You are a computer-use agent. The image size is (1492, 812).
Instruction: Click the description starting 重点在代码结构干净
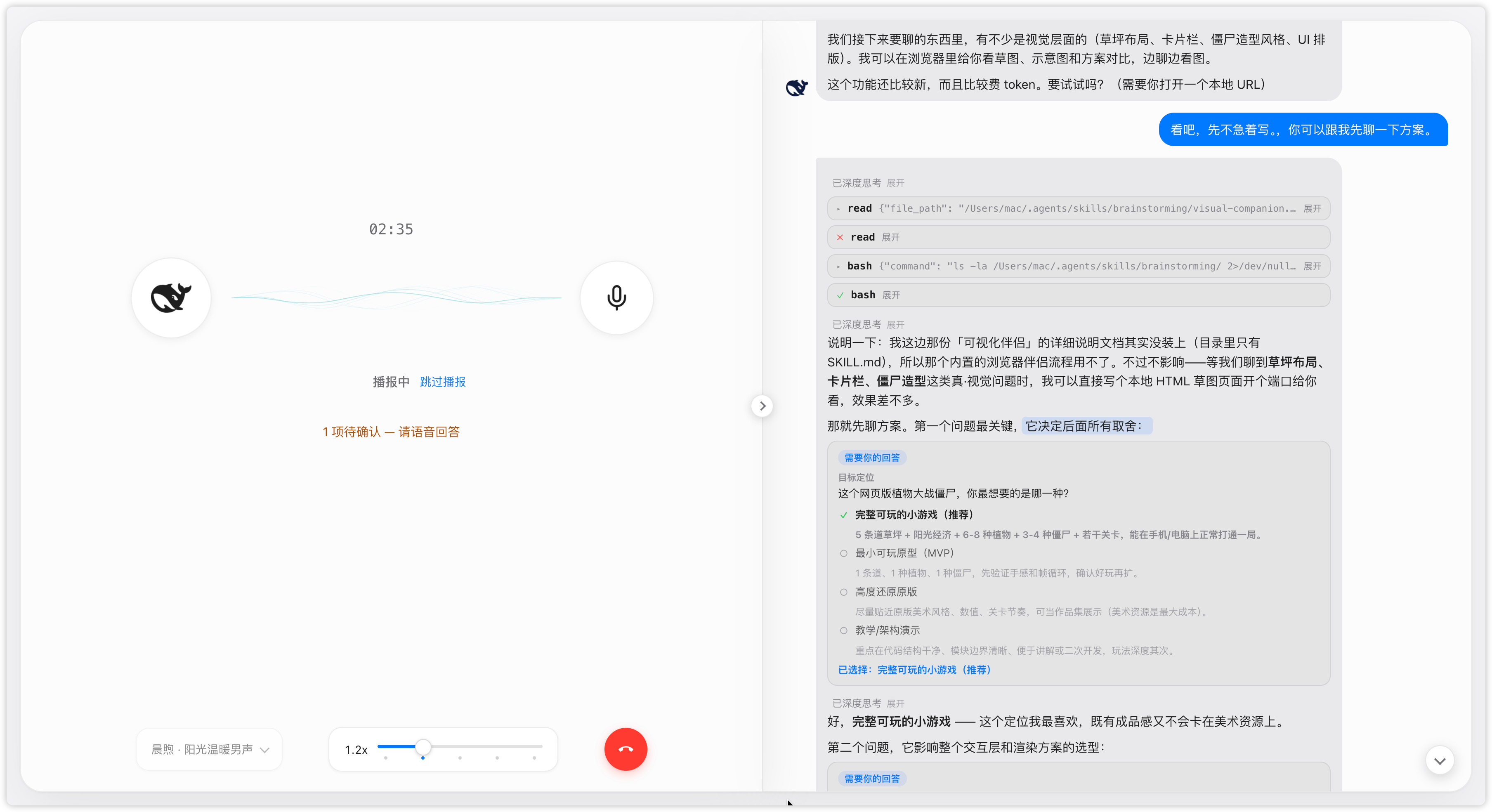[x=1016, y=650]
